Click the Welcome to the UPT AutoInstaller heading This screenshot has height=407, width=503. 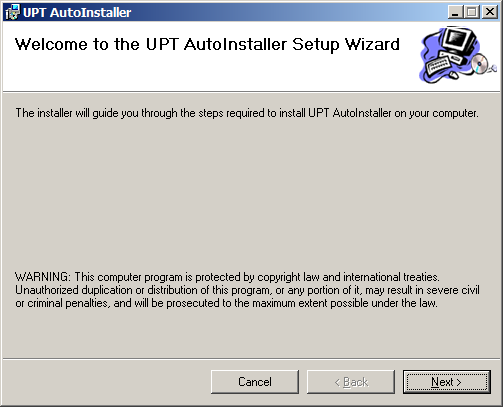[207, 44]
